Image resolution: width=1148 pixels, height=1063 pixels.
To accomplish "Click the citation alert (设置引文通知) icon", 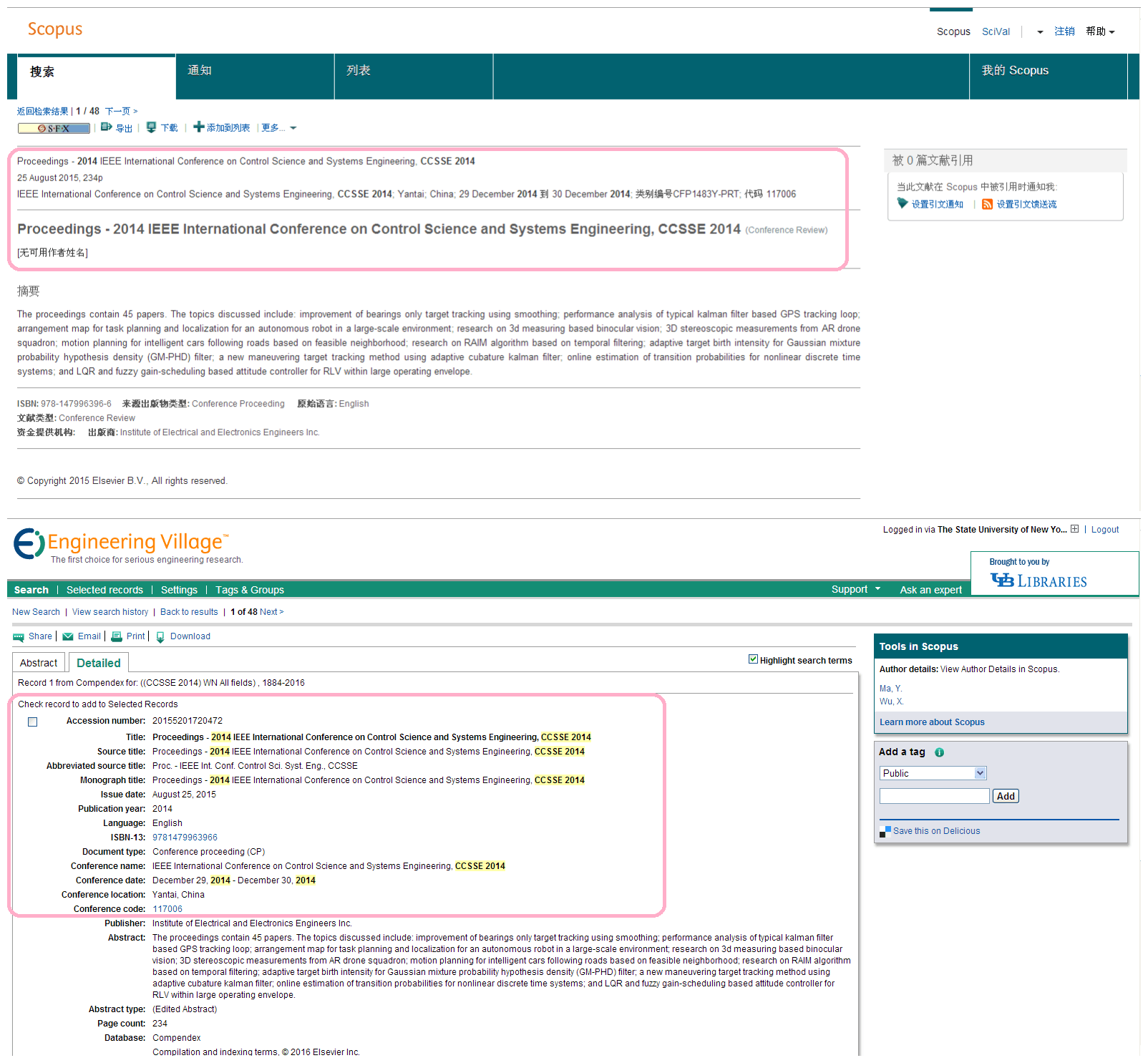I will (903, 204).
